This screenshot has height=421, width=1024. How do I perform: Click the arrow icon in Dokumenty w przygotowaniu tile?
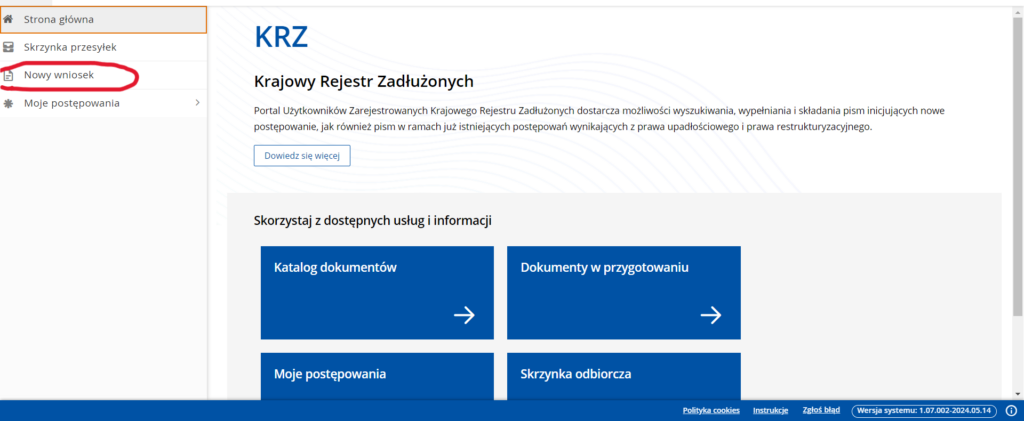pyautogui.click(x=710, y=315)
